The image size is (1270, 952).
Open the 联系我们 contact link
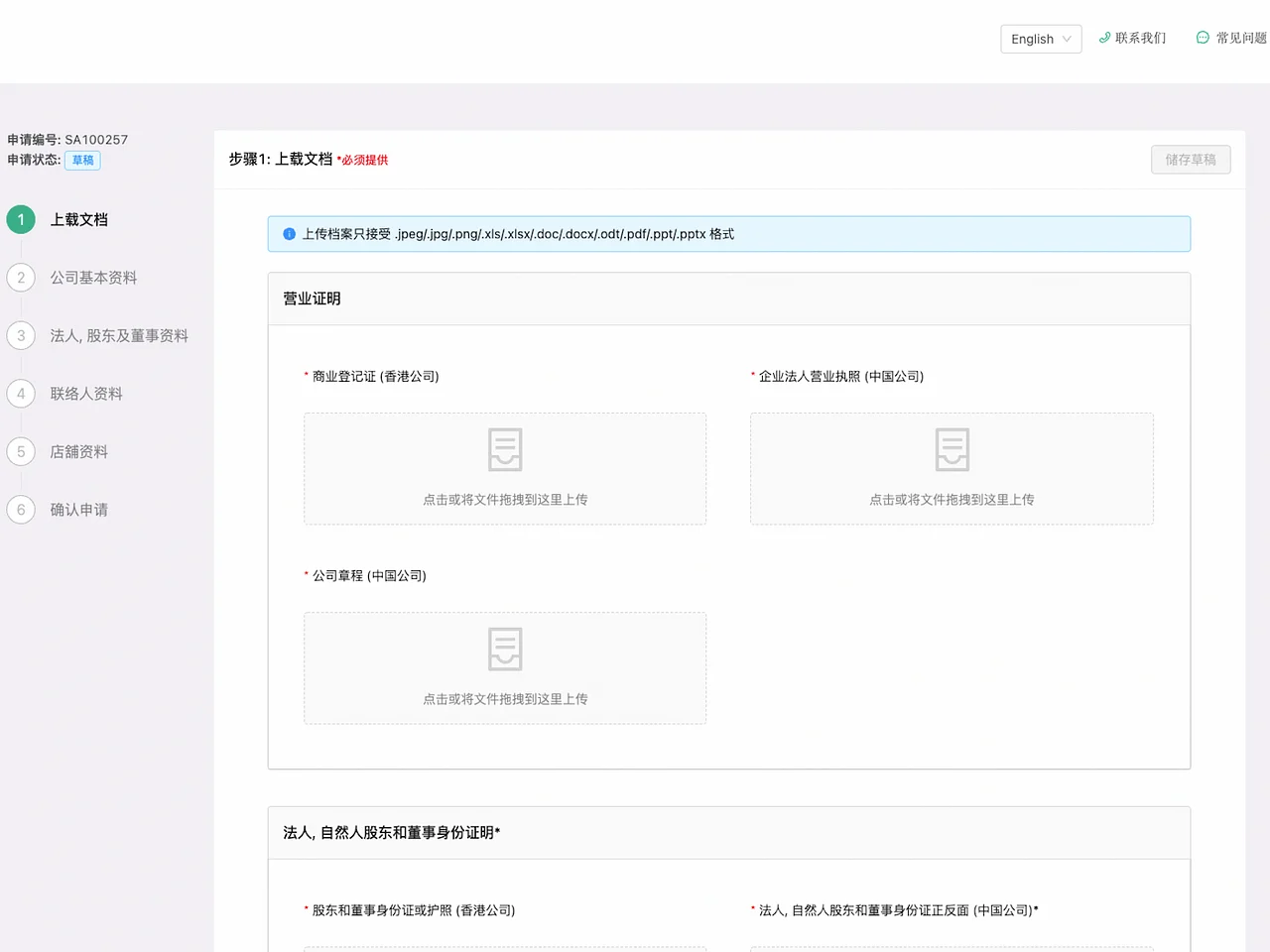pyautogui.click(x=1139, y=38)
